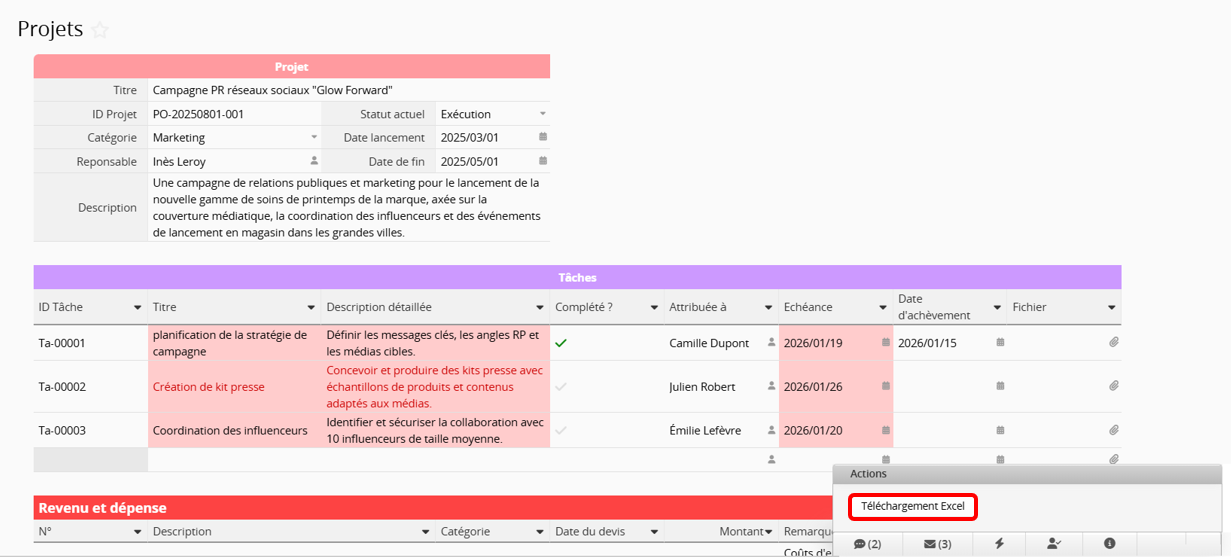Open the approval user-check icon tab
The height and width of the screenshot is (557, 1231).
point(1054,544)
